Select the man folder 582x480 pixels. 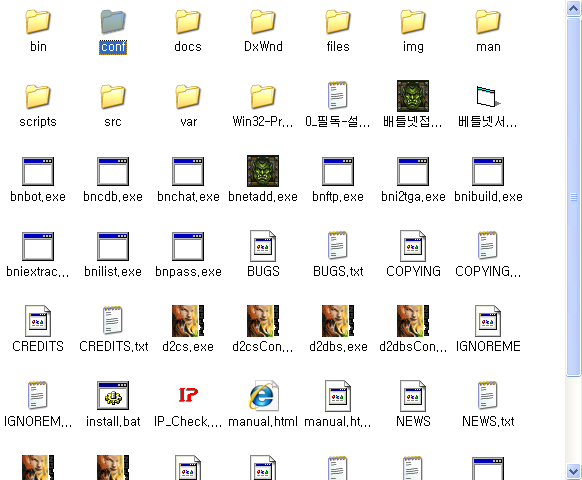[x=488, y=22]
